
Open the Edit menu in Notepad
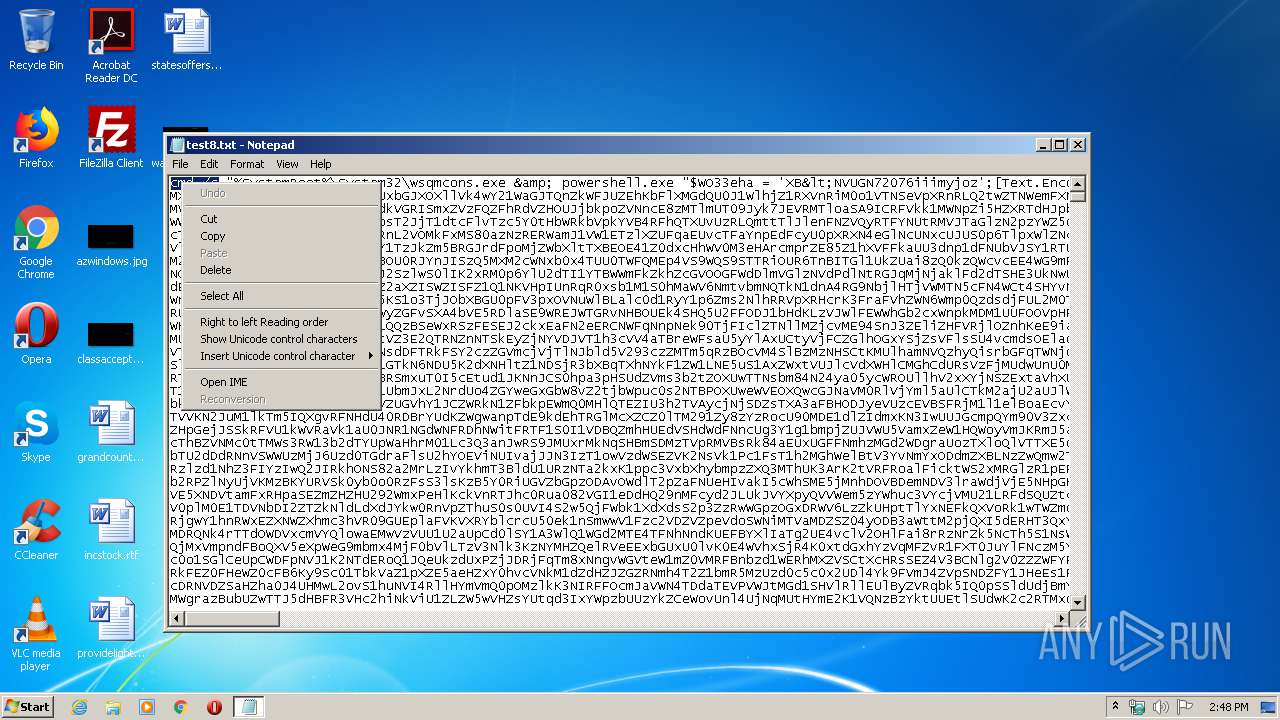209,164
